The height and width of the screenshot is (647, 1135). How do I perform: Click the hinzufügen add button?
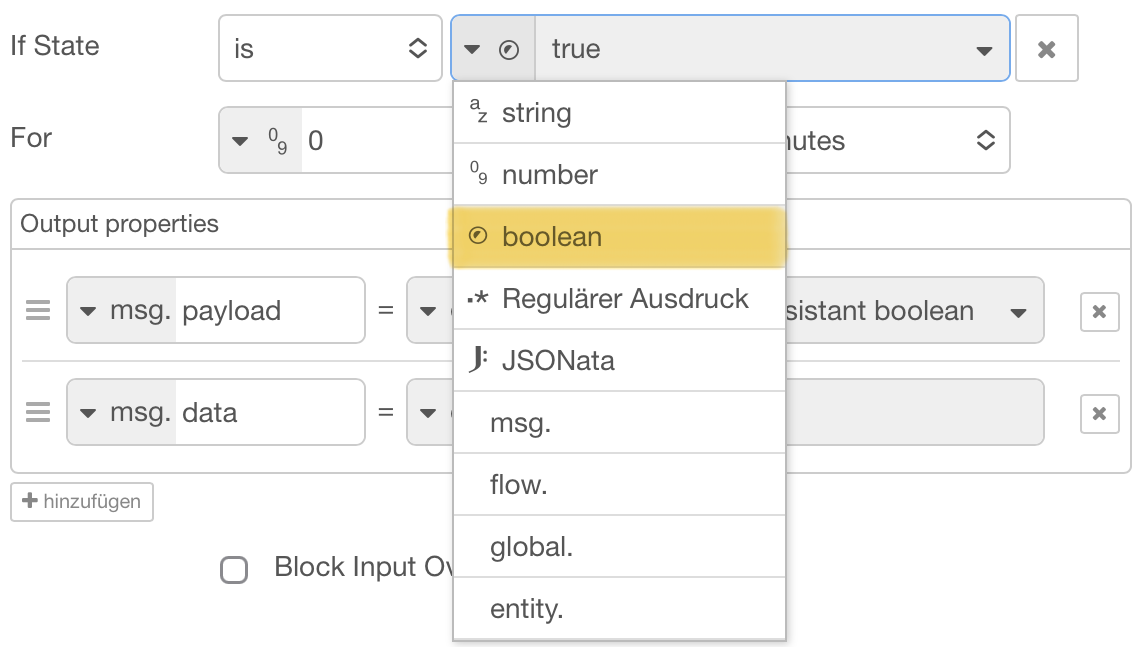coord(82,502)
